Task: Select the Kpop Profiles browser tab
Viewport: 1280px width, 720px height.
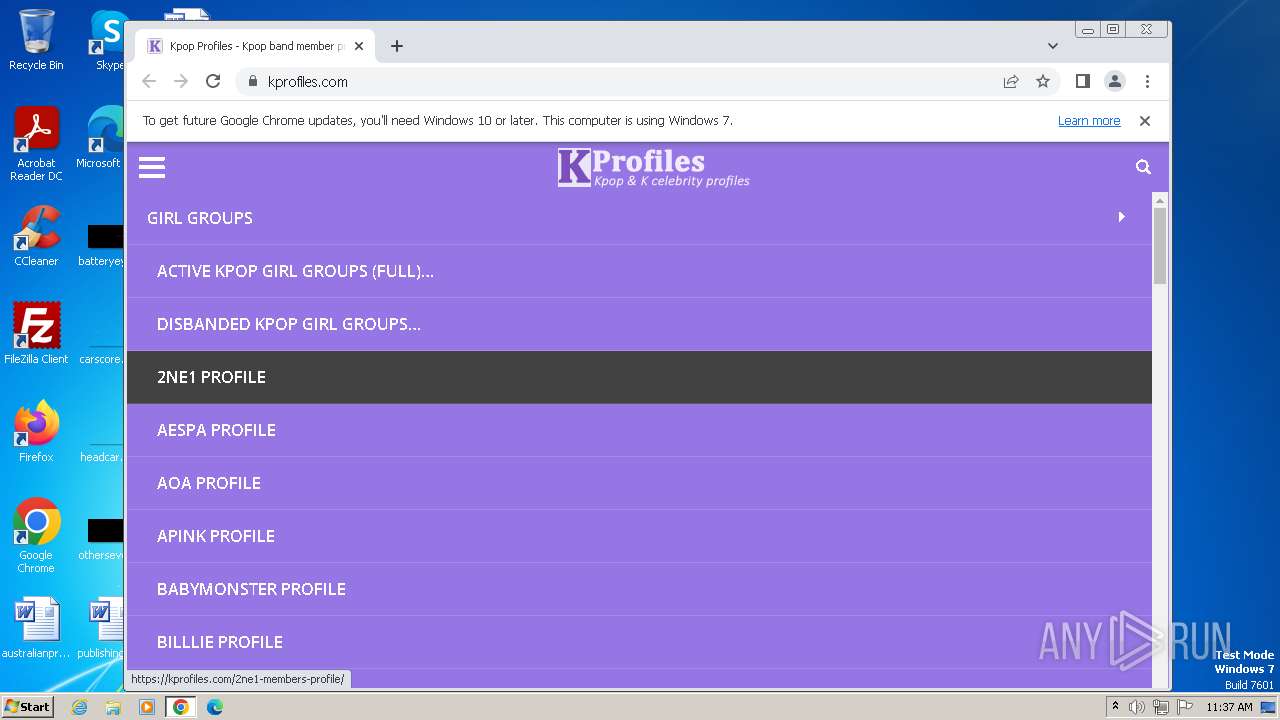Action: pyautogui.click(x=255, y=46)
